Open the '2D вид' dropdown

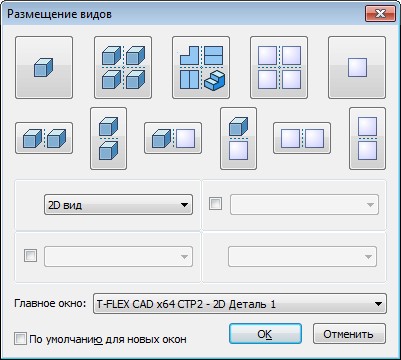118,205
